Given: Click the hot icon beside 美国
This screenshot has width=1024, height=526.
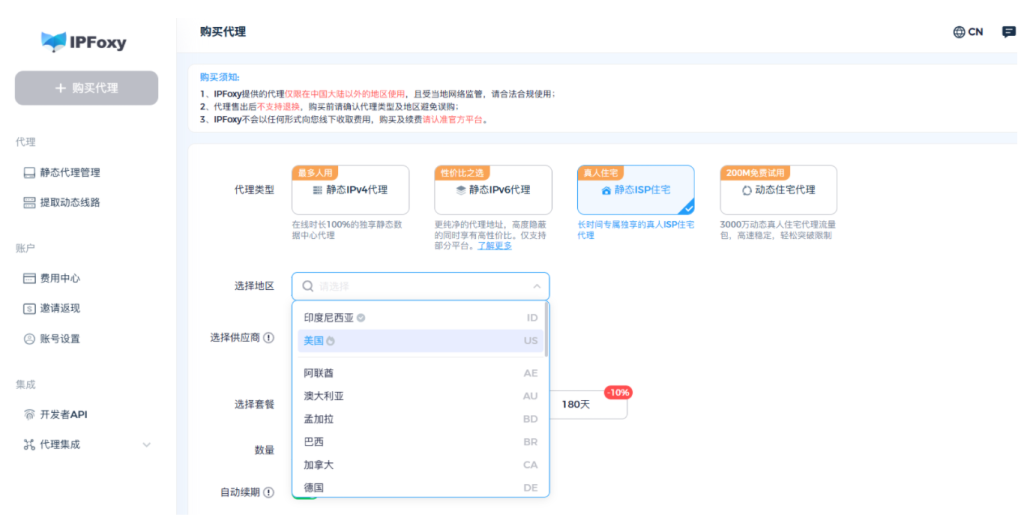Looking at the screenshot, I should 330,340.
